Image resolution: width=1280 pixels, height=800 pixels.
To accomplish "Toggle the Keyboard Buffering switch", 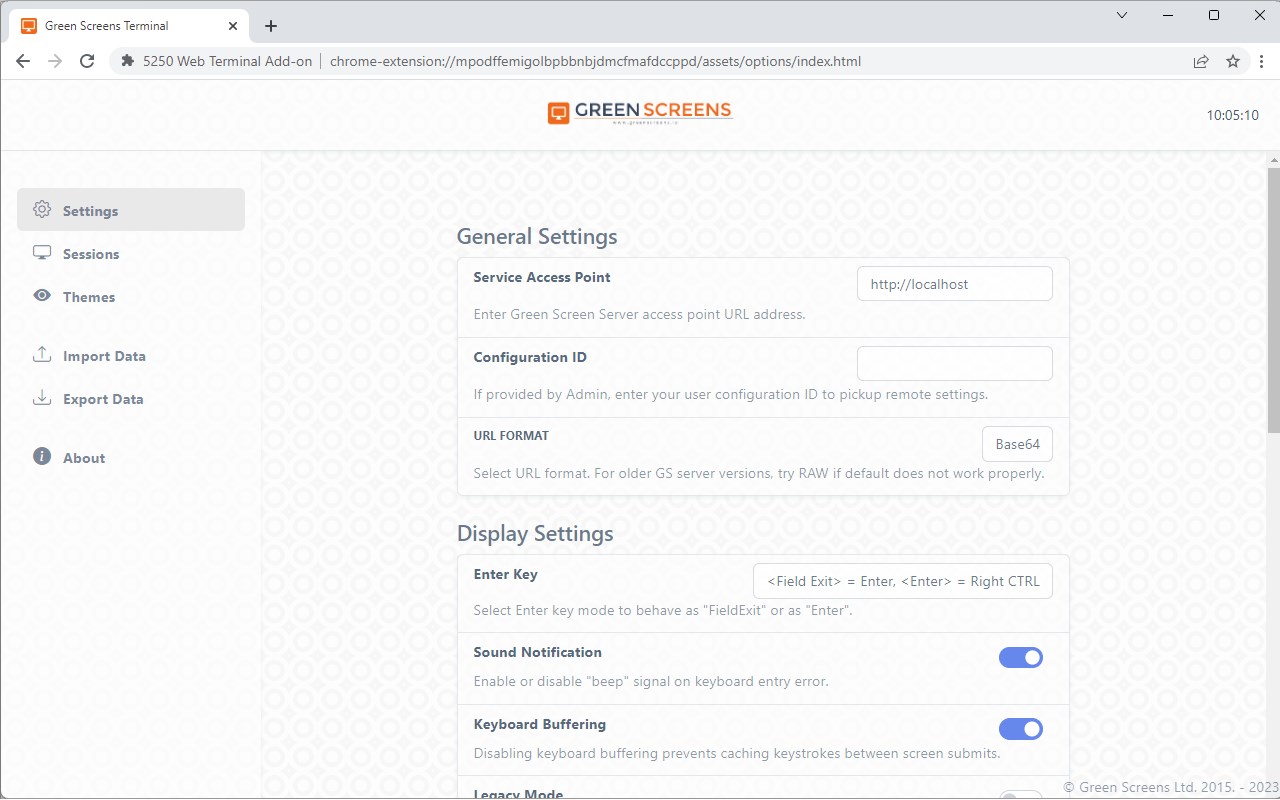I will (x=1021, y=729).
